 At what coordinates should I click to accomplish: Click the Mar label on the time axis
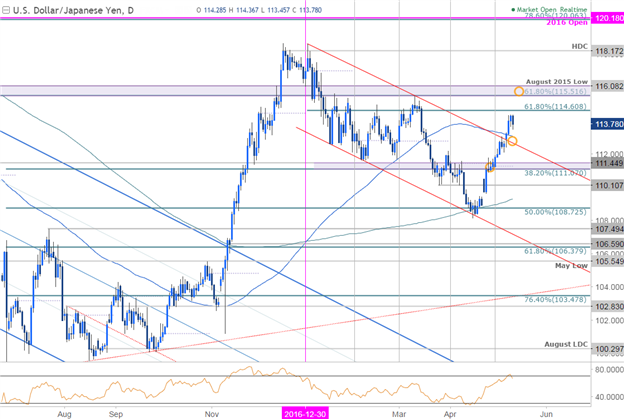(x=399, y=414)
